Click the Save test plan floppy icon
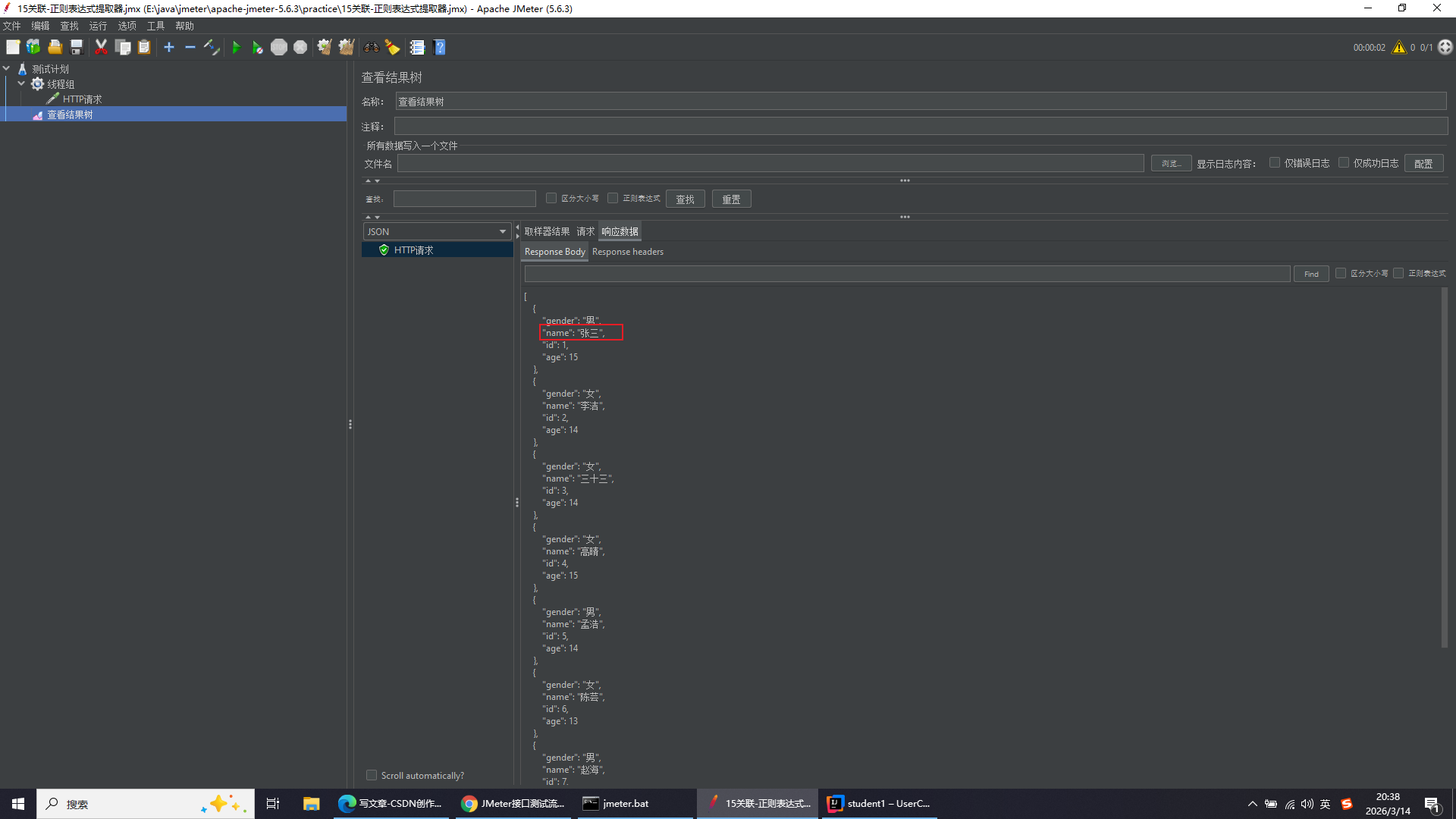 coord(77,47)
